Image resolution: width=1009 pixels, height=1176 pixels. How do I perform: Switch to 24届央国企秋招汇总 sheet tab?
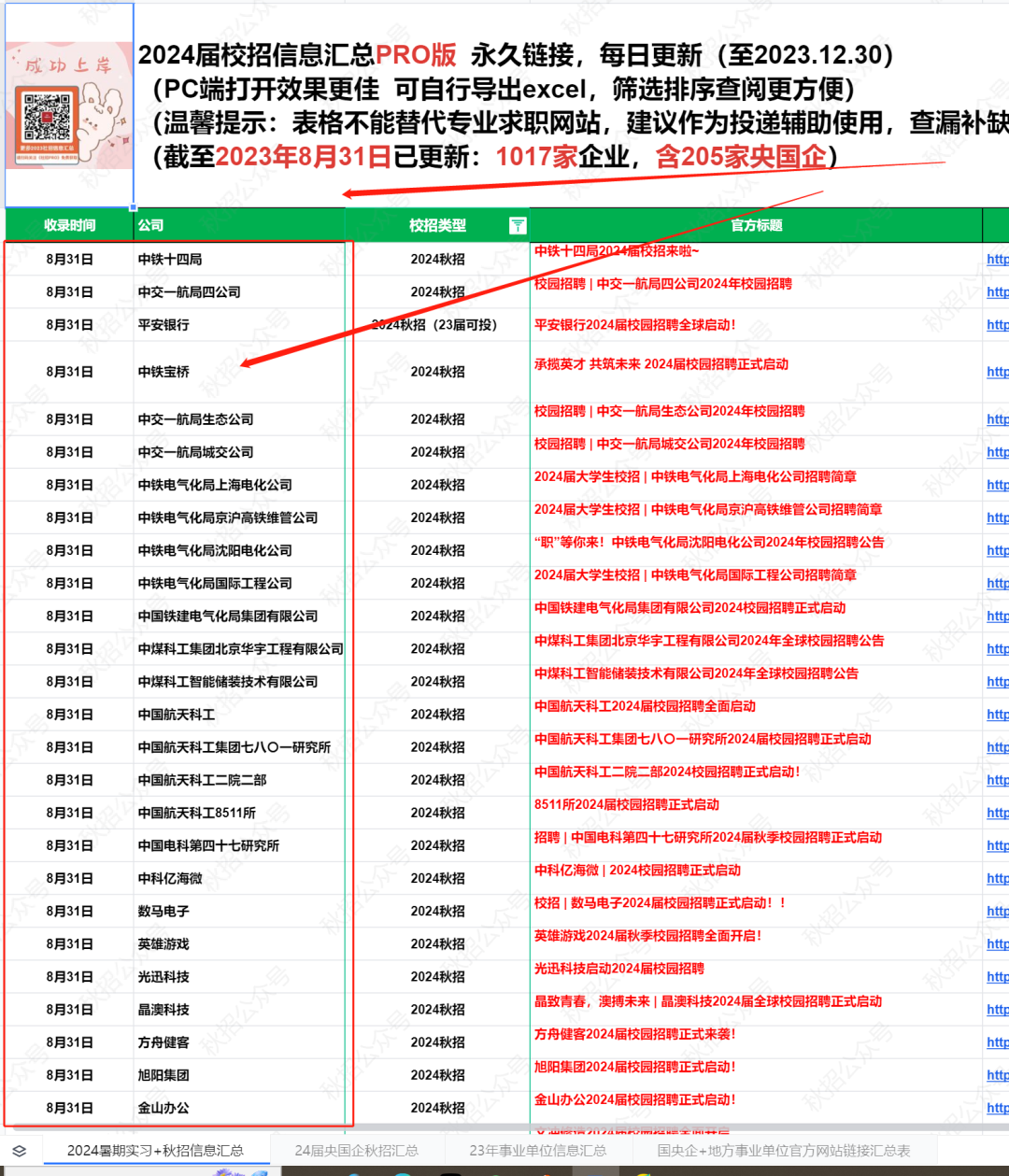[x=356, y=1151]
